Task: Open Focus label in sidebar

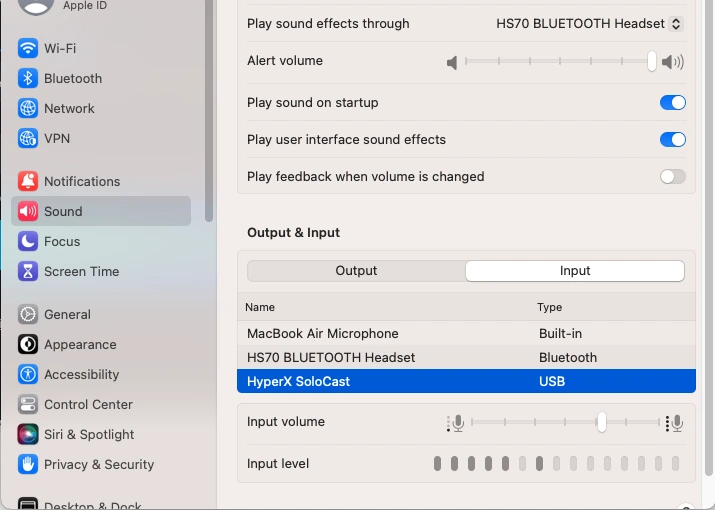Action: (x=62, y=241)
